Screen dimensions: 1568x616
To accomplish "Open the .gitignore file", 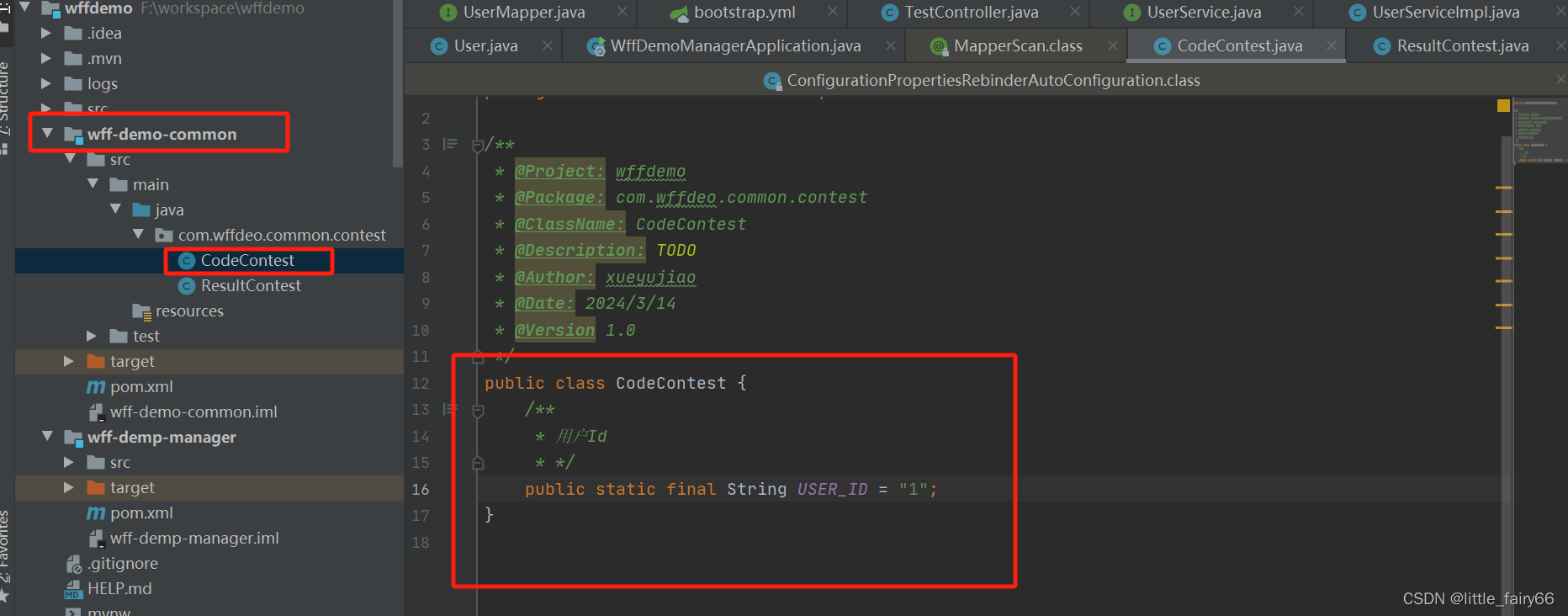I will point(123,564).
